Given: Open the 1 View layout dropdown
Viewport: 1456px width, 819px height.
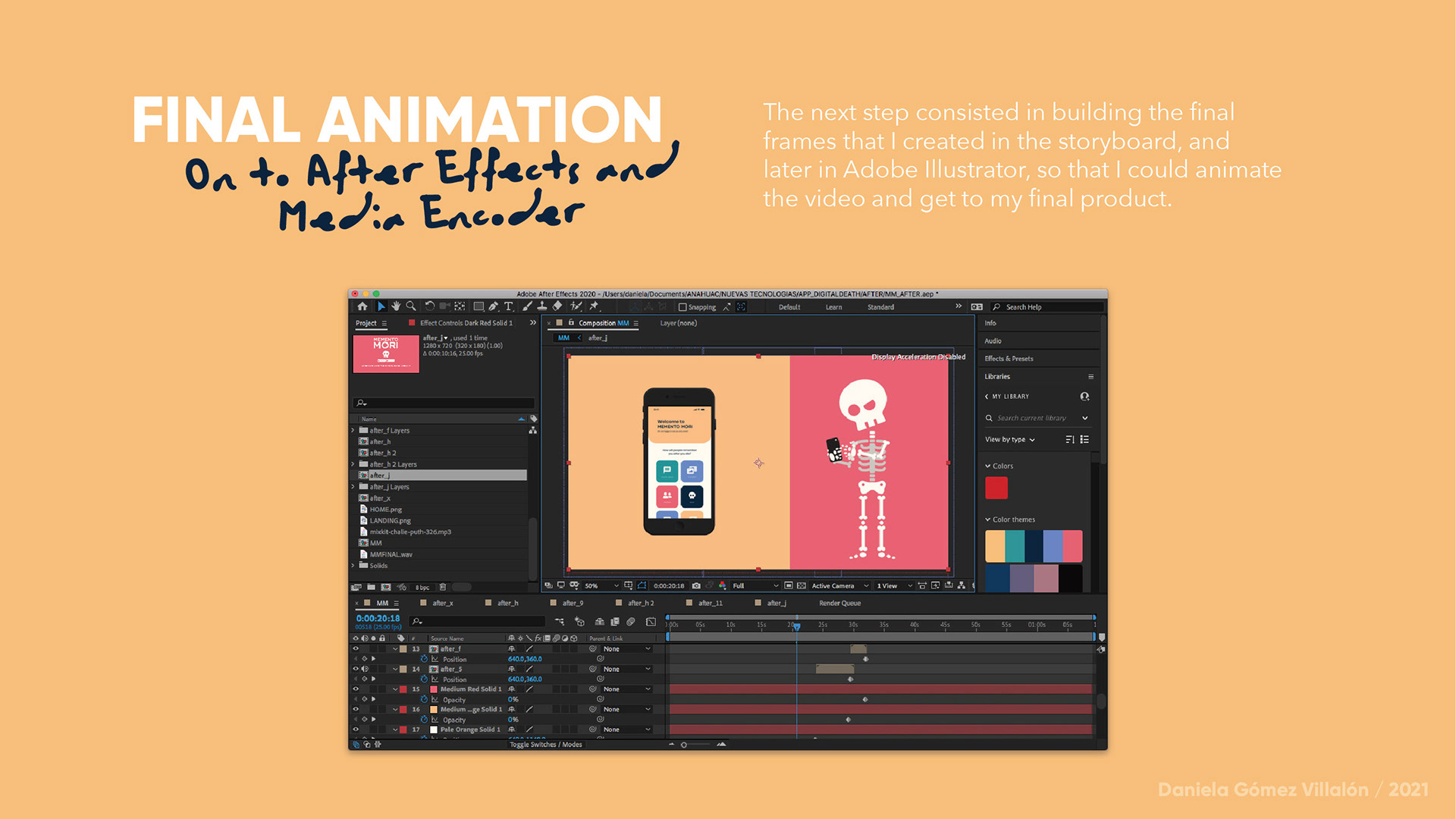Looking at the screenshot, I should (894, 585).
